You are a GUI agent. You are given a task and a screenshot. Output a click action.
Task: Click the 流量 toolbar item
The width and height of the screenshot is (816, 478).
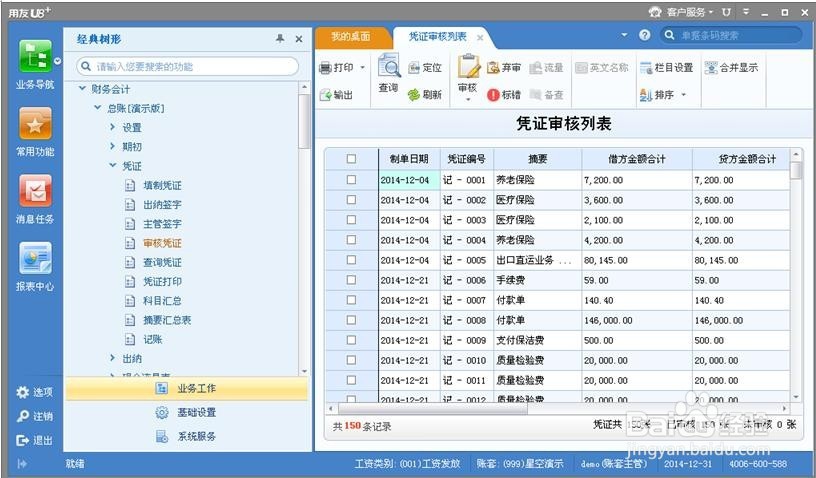click(x=546, y=68)
